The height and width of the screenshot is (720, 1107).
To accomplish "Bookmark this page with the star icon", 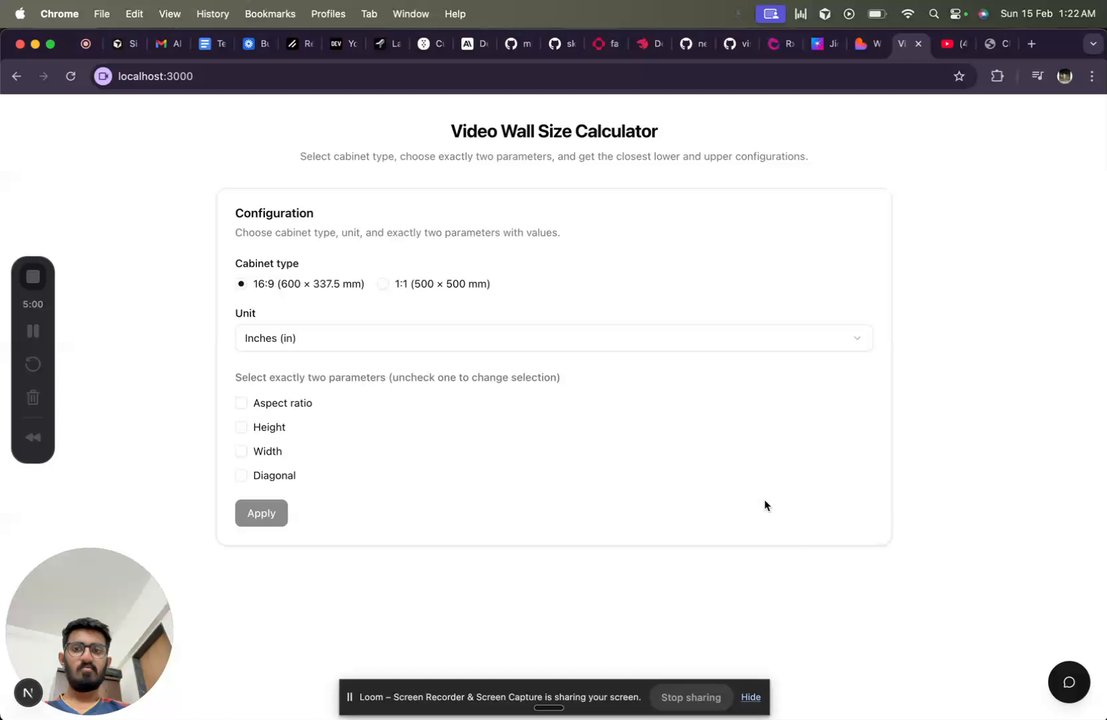I will pos(959,76).
